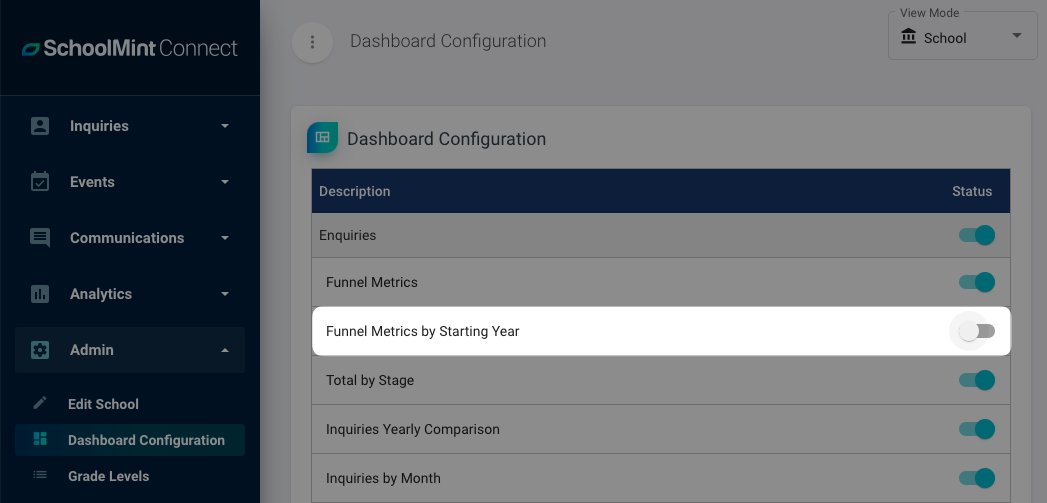The width and height of the screenshot is (1047, 503).
Task: Click the Admin gear icon
Action: pyautogui.click(x=40, y=350)
